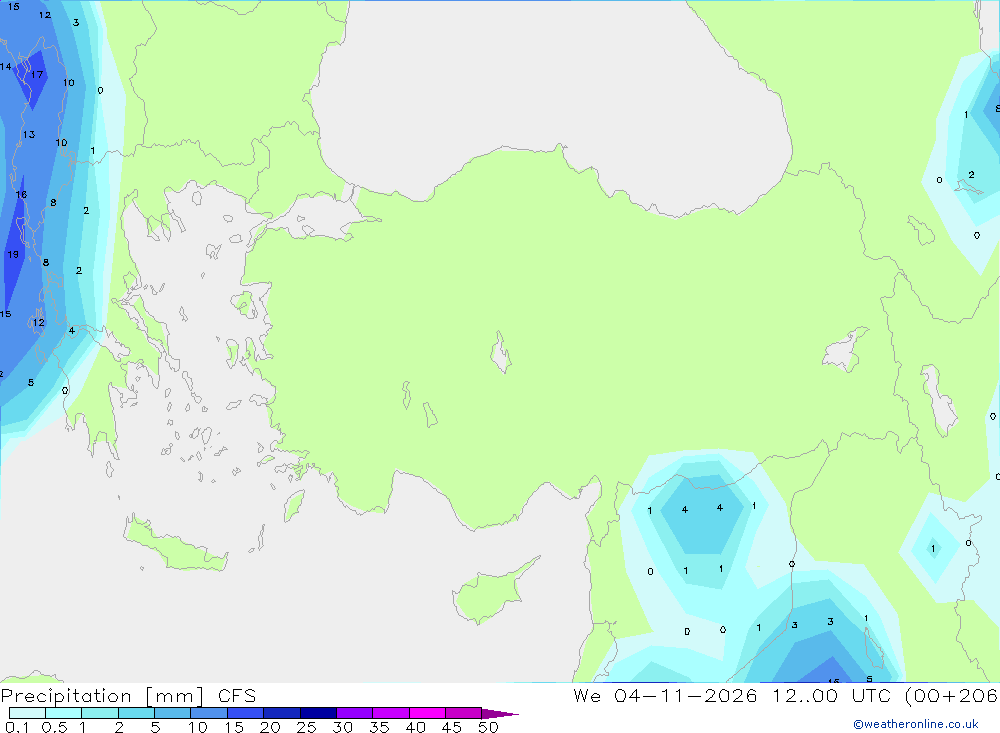Click the 0.1–0.5 mm legend color box
Screen dimensions: 1000x733
pos(27,713)
